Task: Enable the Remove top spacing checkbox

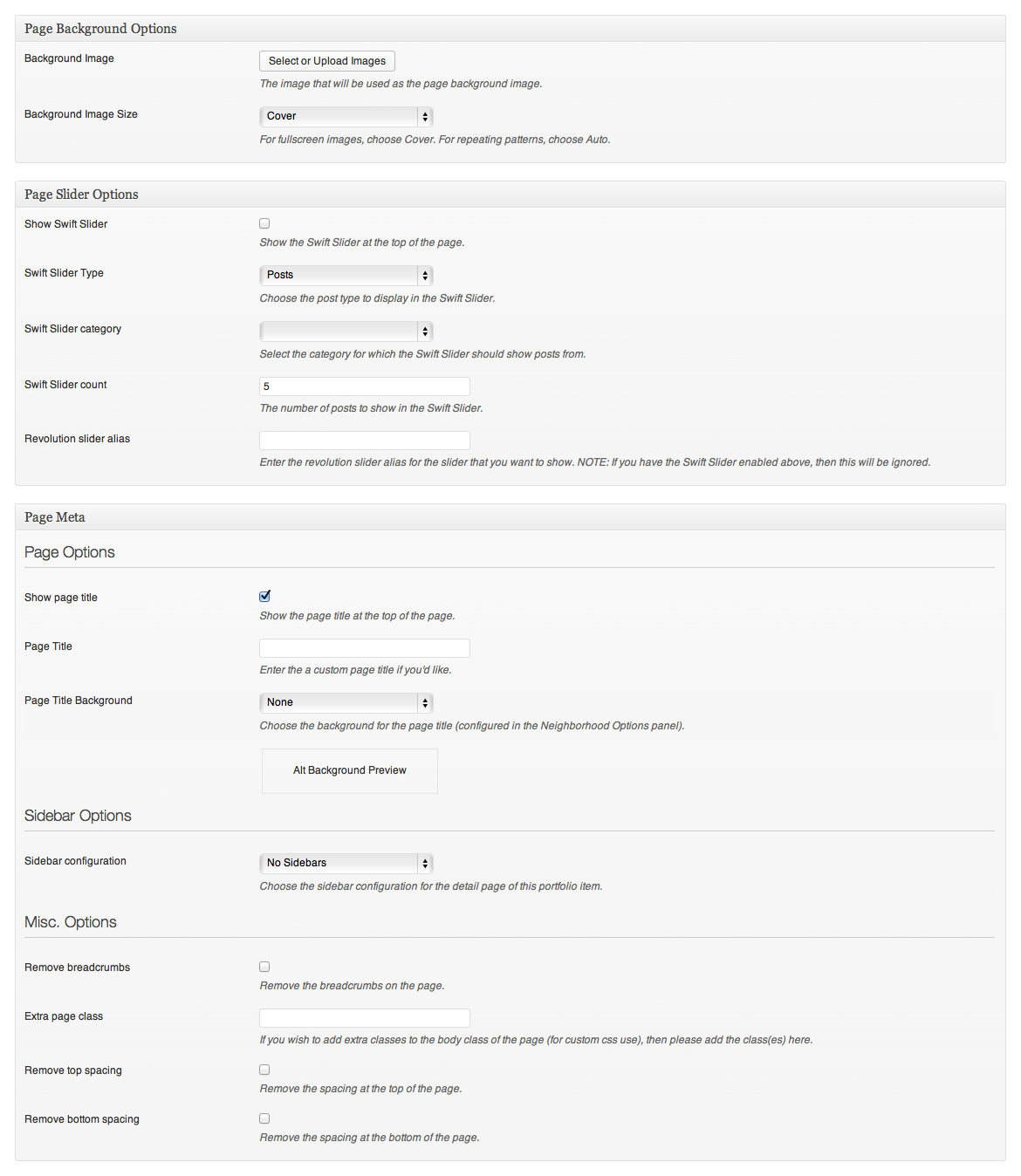Action: [264, 1070]
